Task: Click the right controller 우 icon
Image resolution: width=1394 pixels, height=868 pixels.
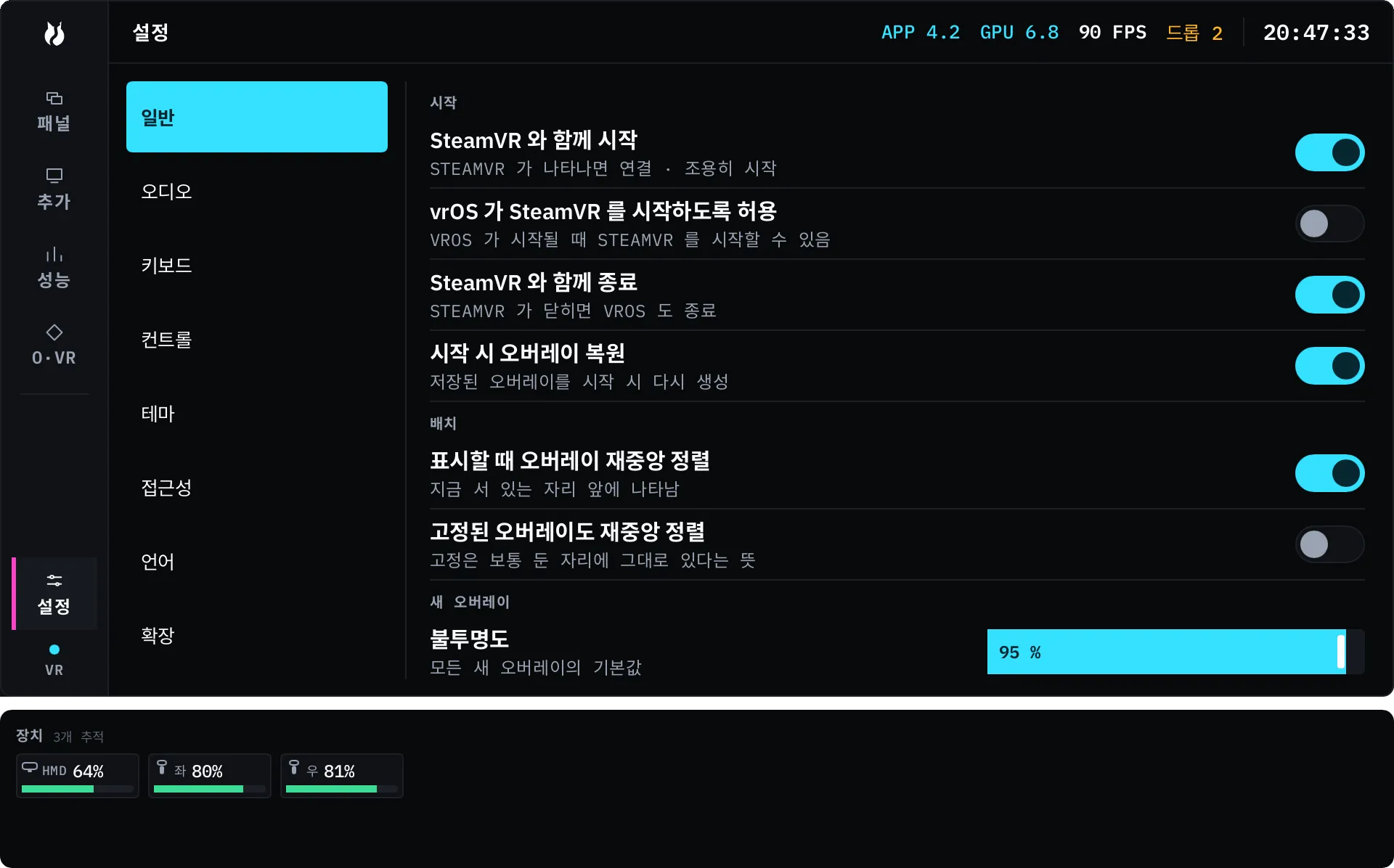Action: tap(294, 767)
